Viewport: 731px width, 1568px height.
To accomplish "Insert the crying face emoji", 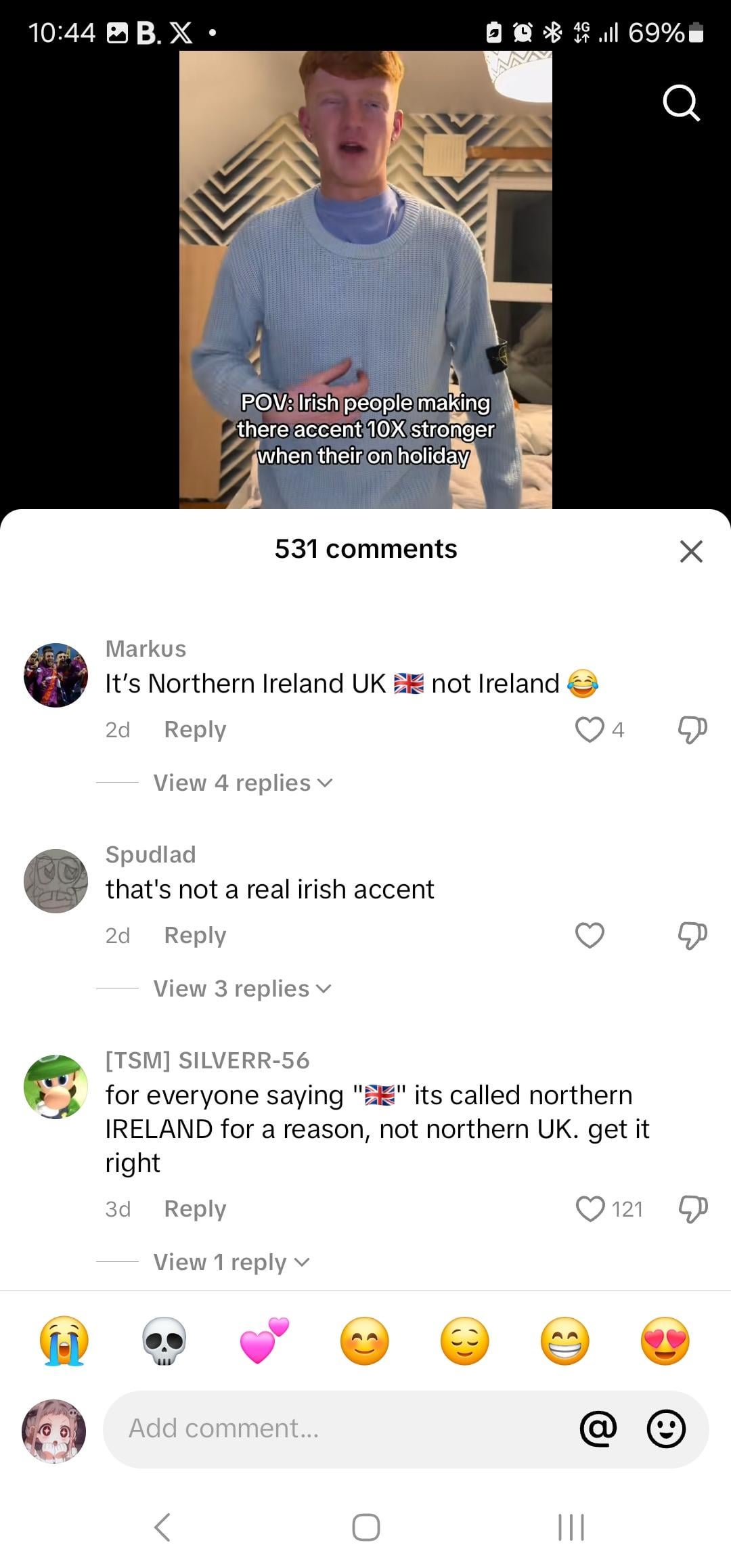I will pos(64,1341).
